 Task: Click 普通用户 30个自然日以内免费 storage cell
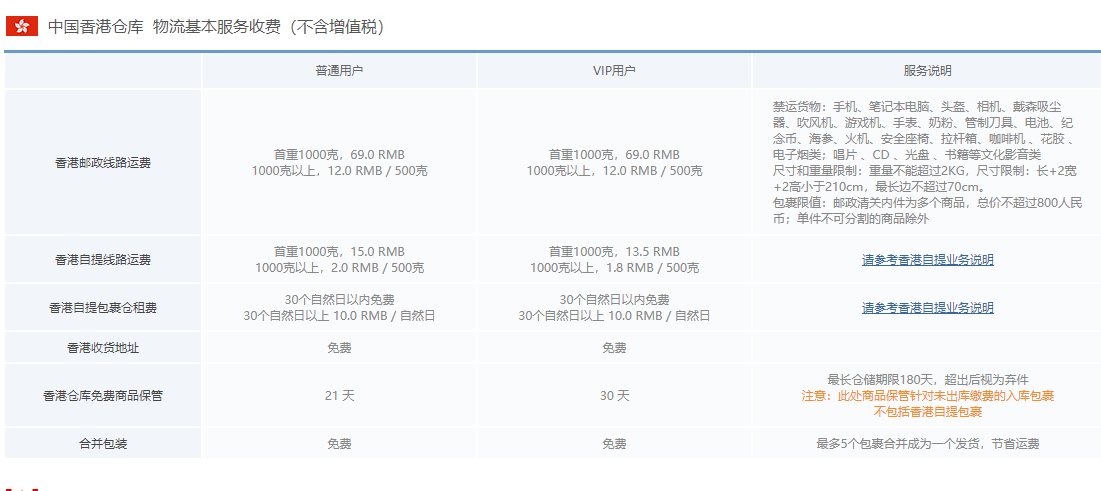(x=339, y=308)
